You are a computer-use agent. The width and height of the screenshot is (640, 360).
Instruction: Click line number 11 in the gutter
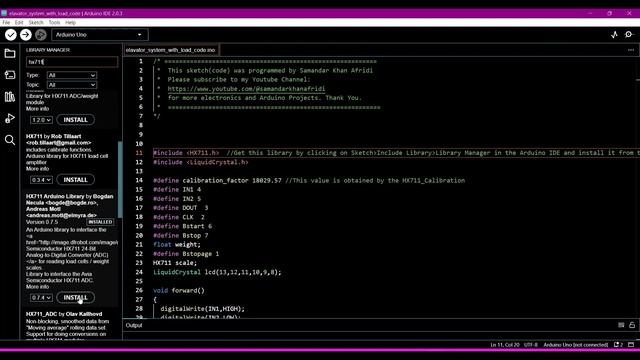point(139,153)
